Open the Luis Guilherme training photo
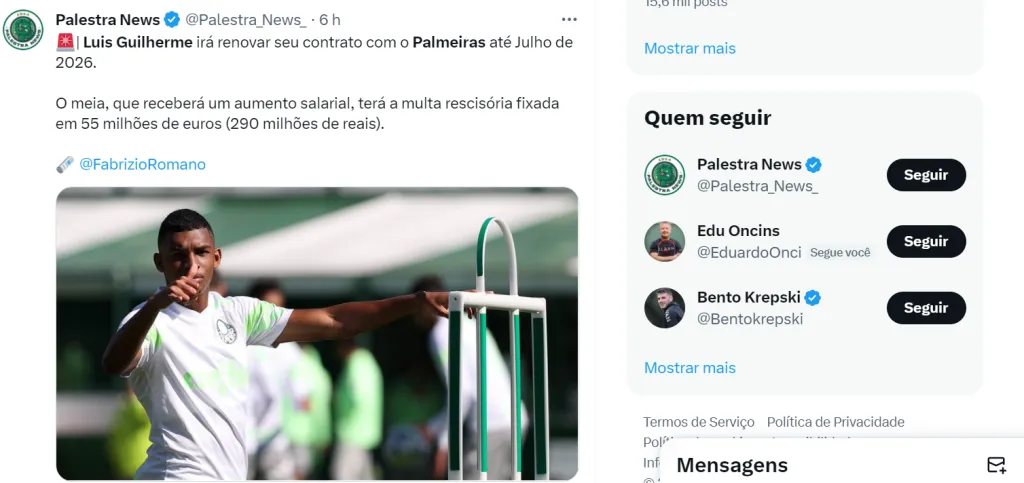Image resolution: width=1024 pixels, height=483 pixels. pos(317,334)
